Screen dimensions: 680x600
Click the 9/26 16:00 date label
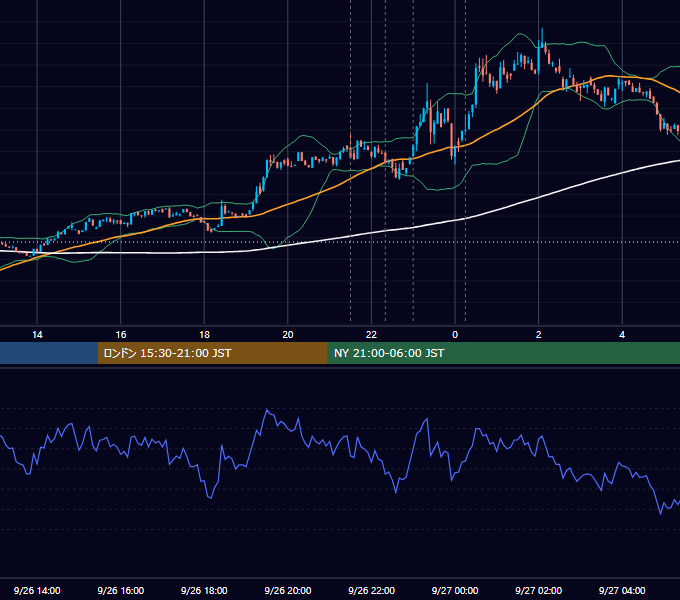point(121,590)
